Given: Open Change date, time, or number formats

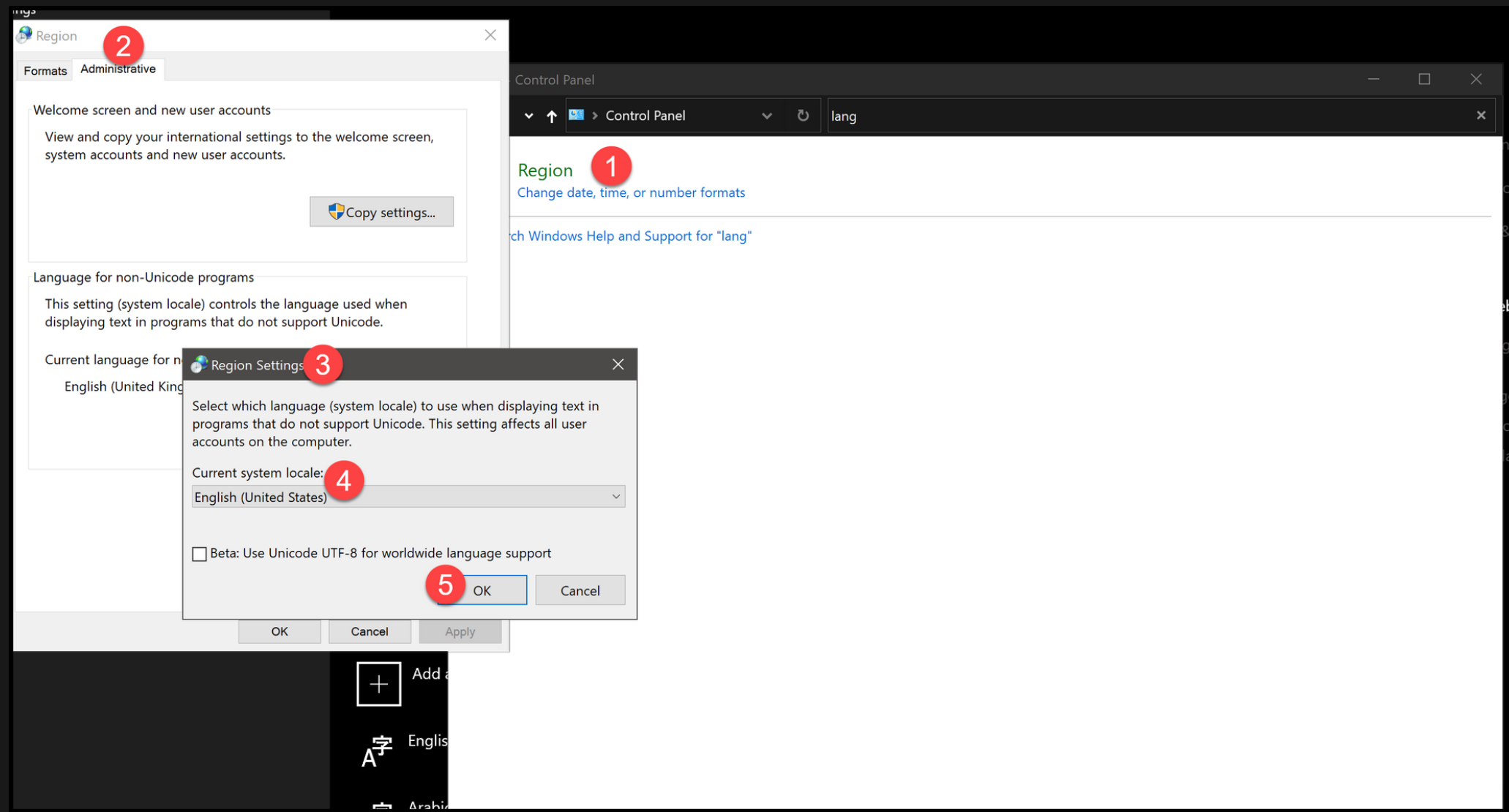Looking at the screenshot, I should click(631, 192).
